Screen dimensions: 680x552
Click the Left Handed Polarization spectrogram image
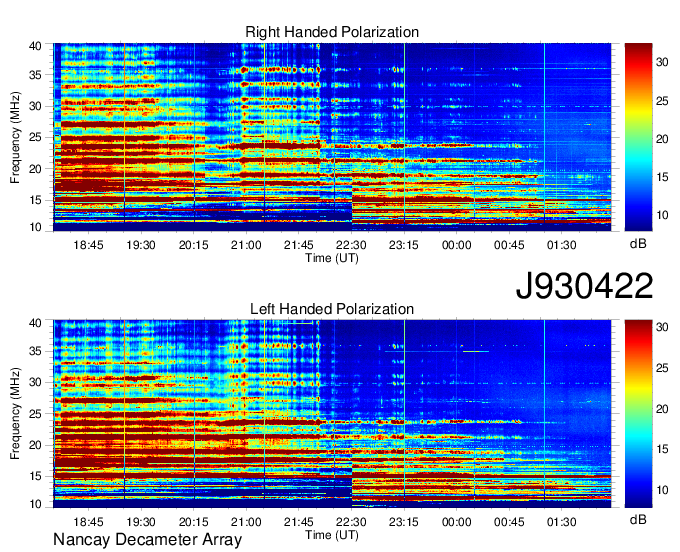pyautogui.click(x=332, y=414)
